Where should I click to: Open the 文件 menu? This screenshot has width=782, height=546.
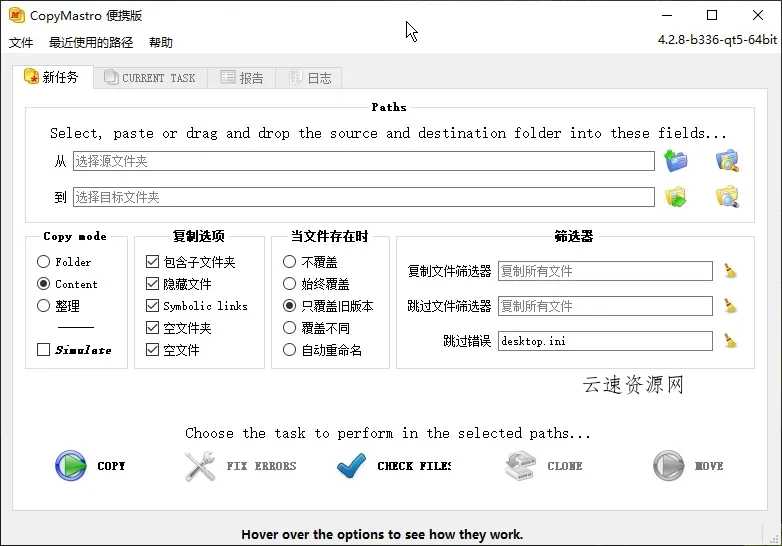[x=21, y=42]
